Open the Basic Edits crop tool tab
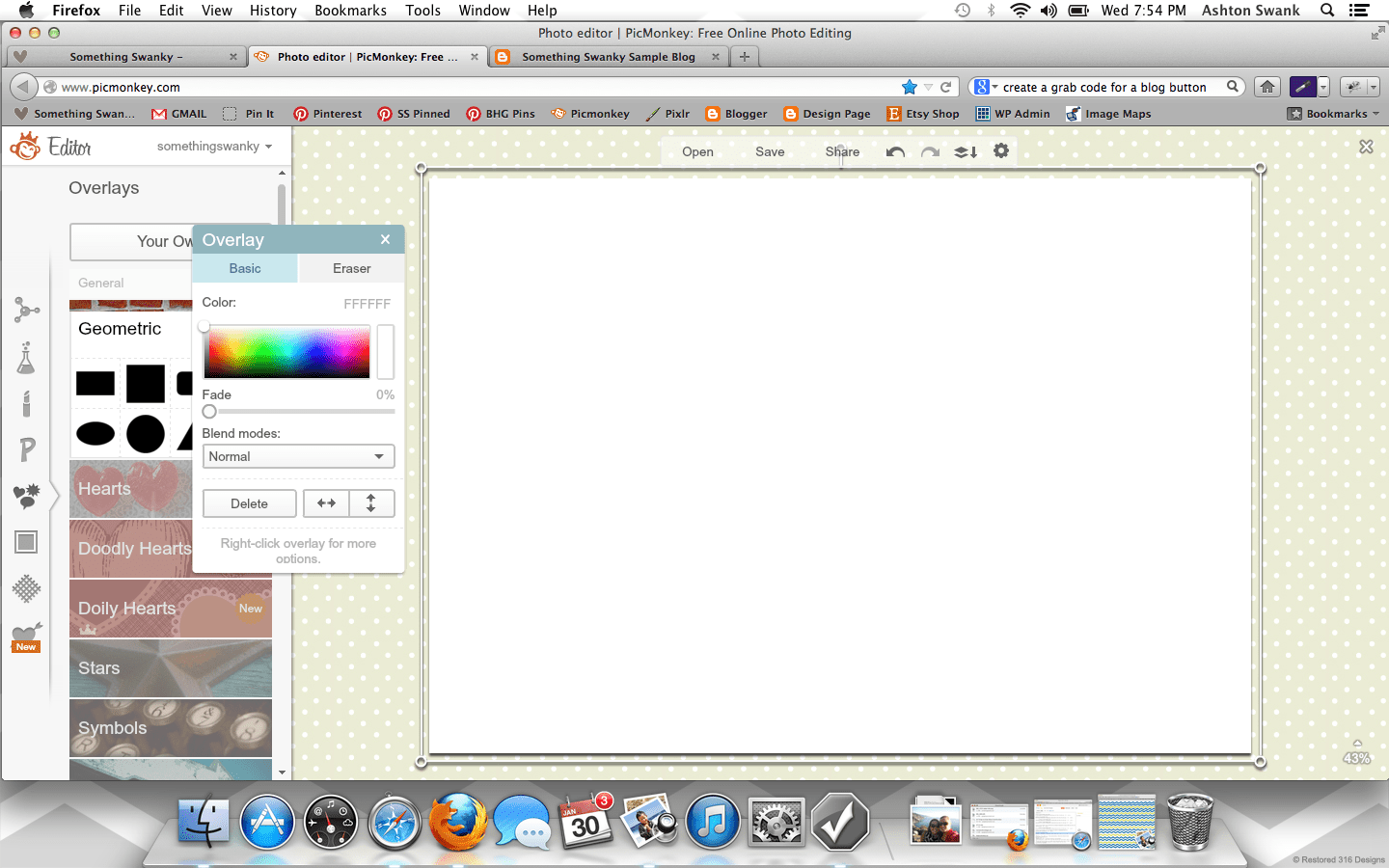The height and width of the screenshot is (868, 1389). pos(26,310)
